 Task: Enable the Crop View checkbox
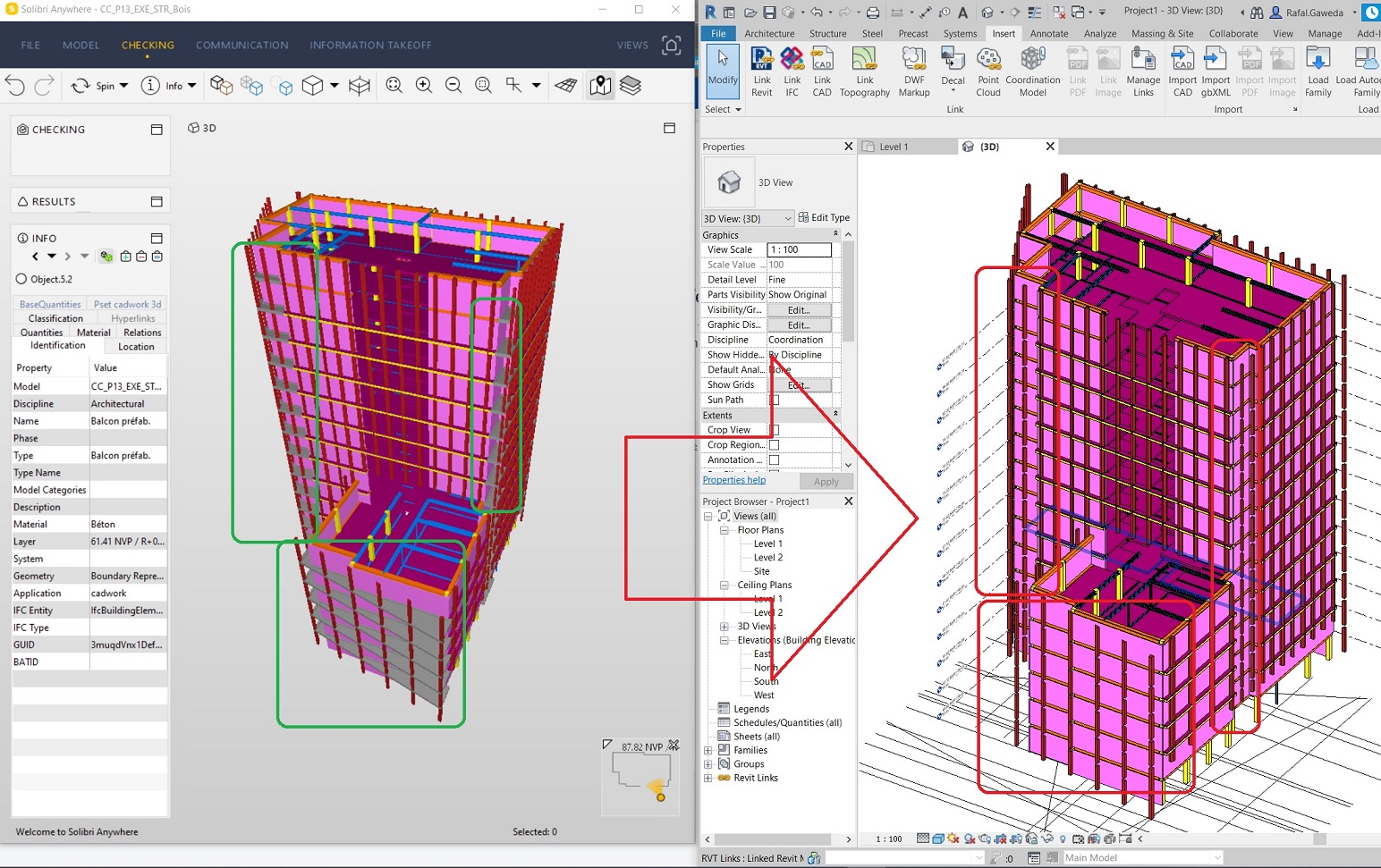pyautogui.click(x=775, y=430)
